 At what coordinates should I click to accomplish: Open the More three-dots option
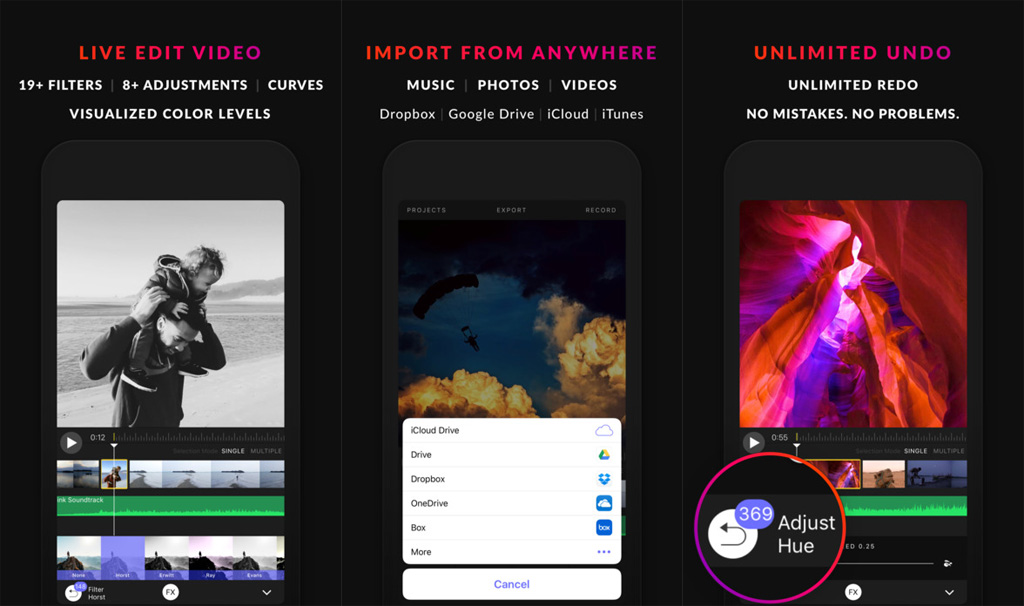603,552
